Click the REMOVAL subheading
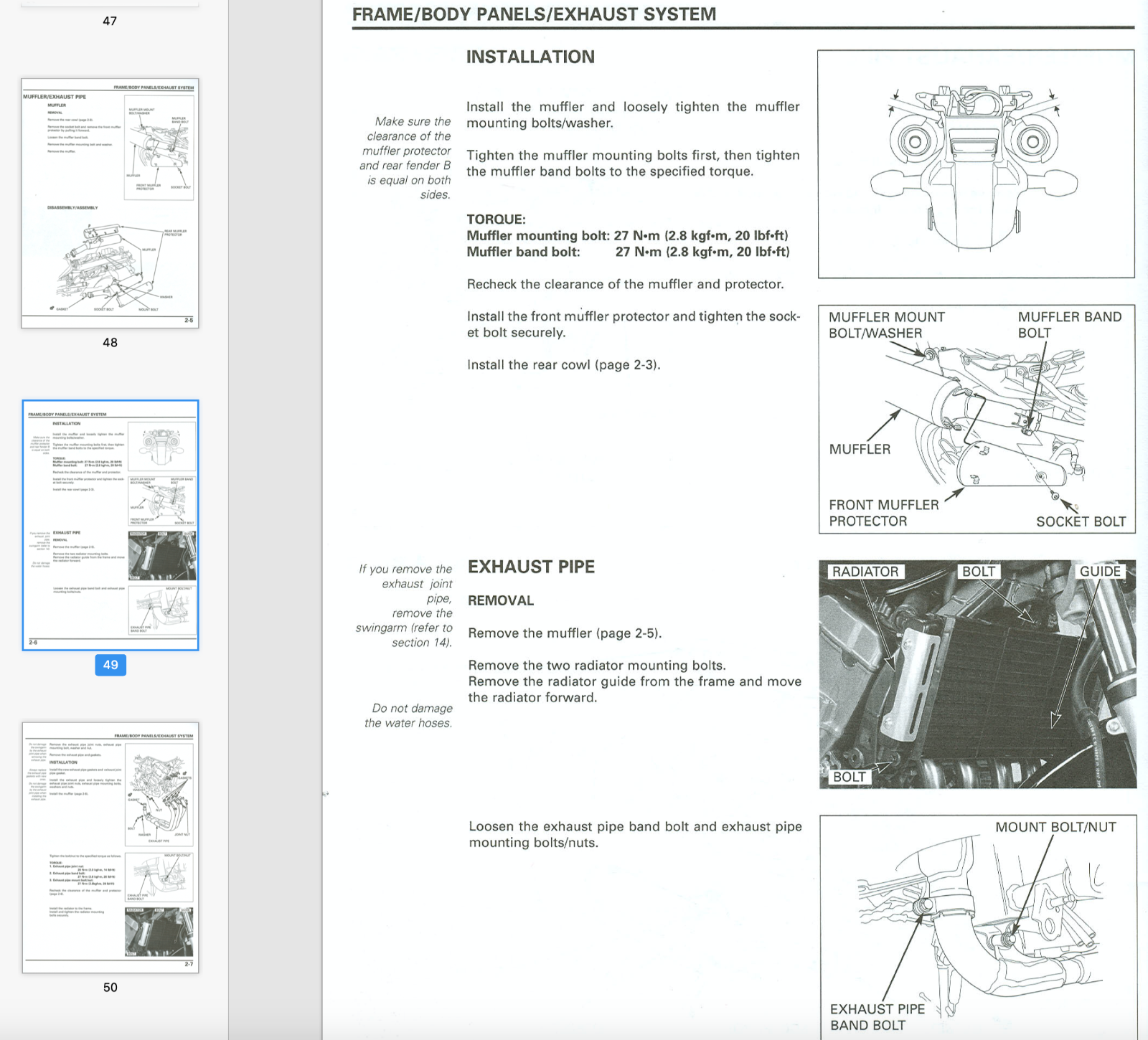The height and width of the screenshot is (1040, 1148). pyautogui.click(x=501, y=600)
